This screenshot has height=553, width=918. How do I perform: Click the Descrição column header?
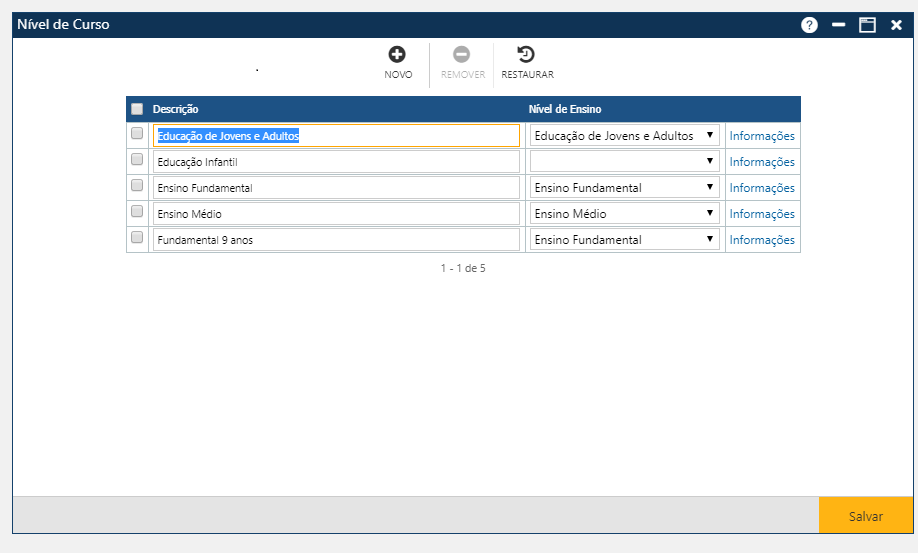(x=176, y=109)
